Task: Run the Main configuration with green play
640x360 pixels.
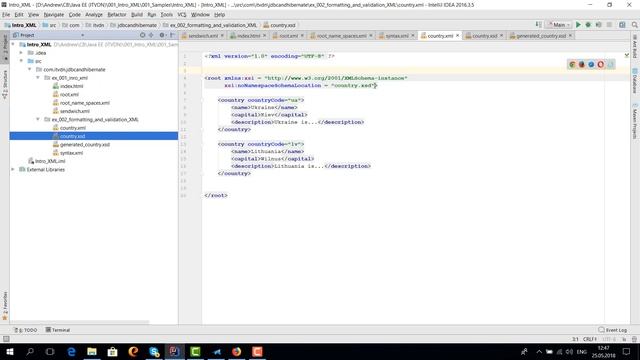Action: coord(578,25)
